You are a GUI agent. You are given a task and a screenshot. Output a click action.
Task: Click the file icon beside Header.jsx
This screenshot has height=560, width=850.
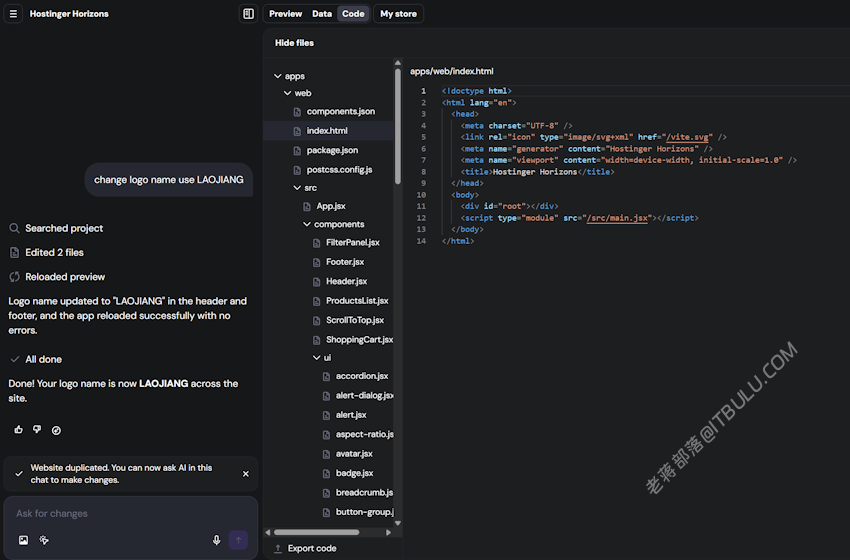[317, 282]
